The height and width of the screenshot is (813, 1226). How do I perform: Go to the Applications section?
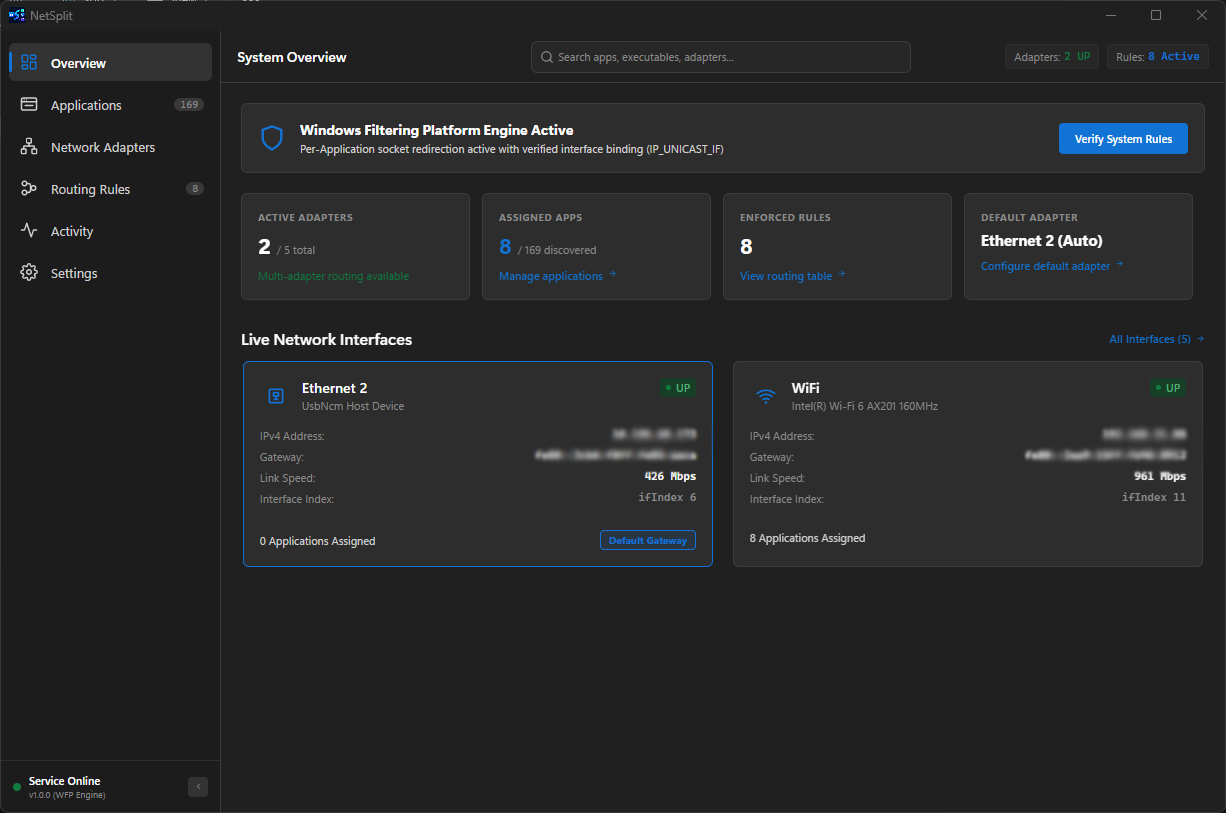coord(110,105)
